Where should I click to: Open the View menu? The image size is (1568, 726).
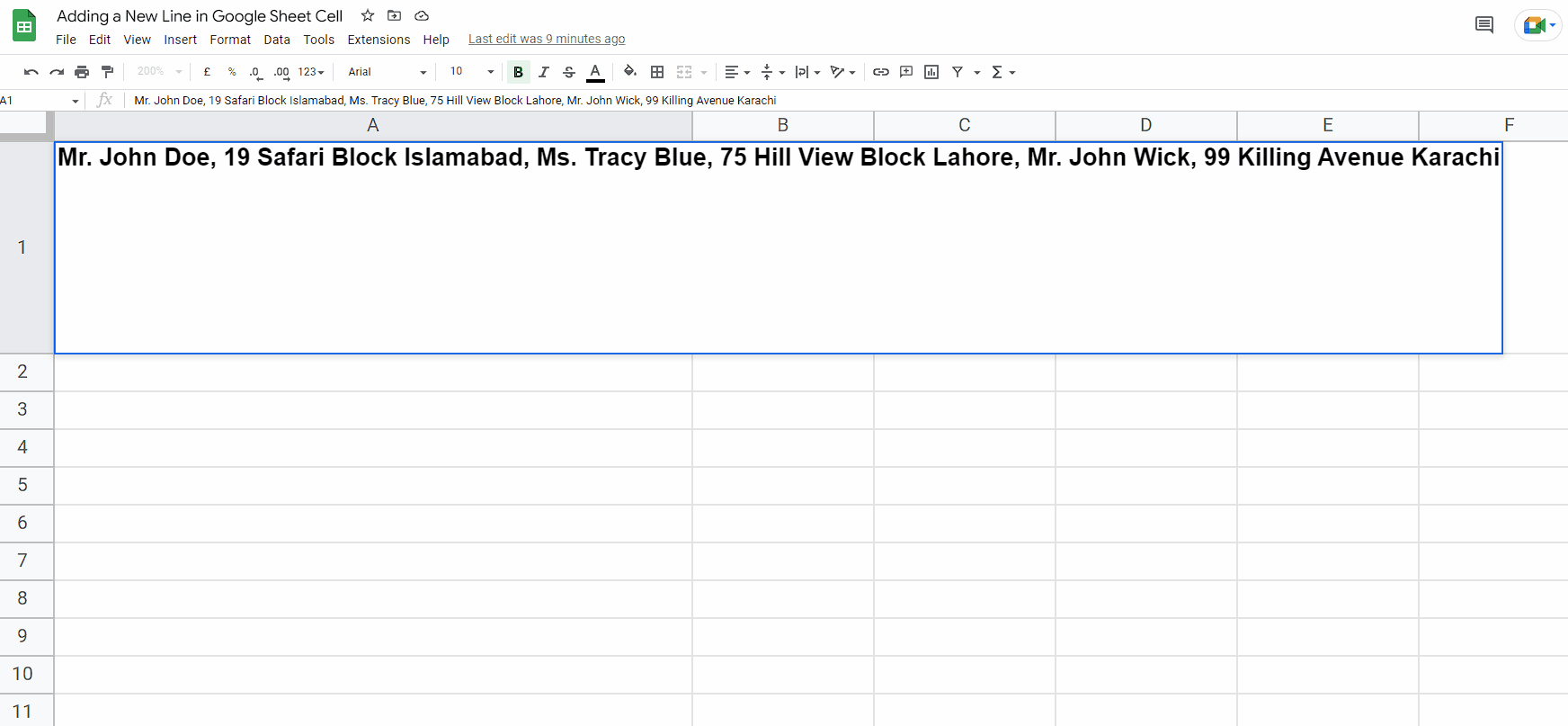(138, 40)
